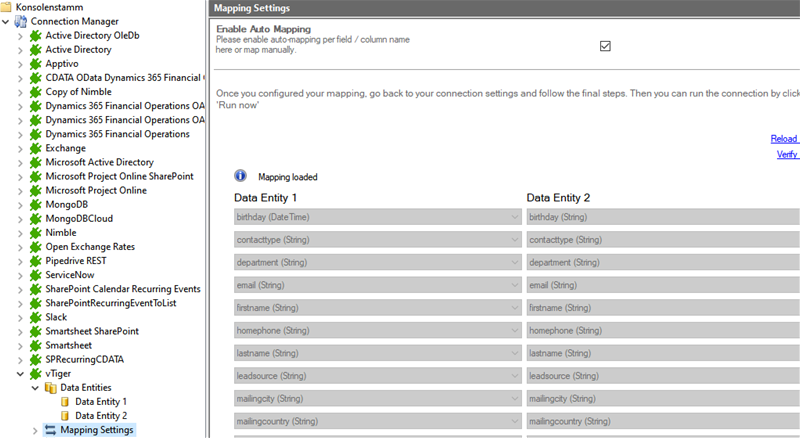The width and height of the screenshot is (800, 438).
Task: Click the Mapping Settings arrows icon
Action: coord(50,430)
